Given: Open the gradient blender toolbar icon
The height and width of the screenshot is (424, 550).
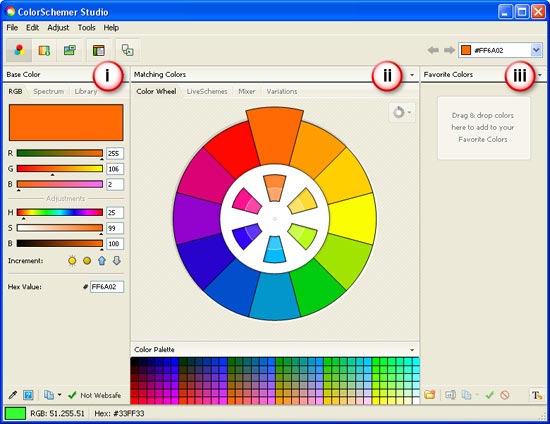Looking at the screenshot, I should (45, 51).
